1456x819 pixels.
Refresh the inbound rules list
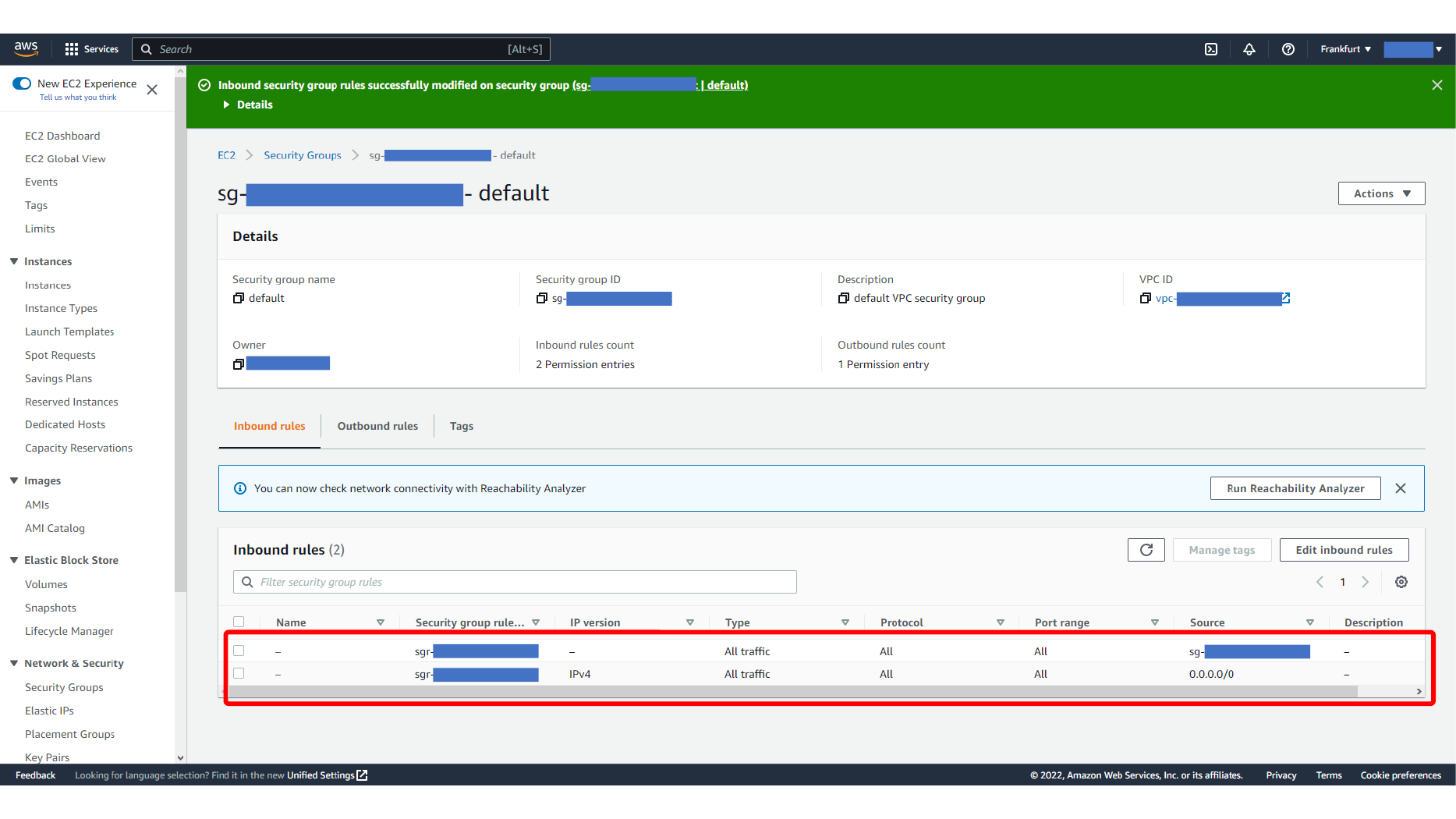[x=1146, y=550]
